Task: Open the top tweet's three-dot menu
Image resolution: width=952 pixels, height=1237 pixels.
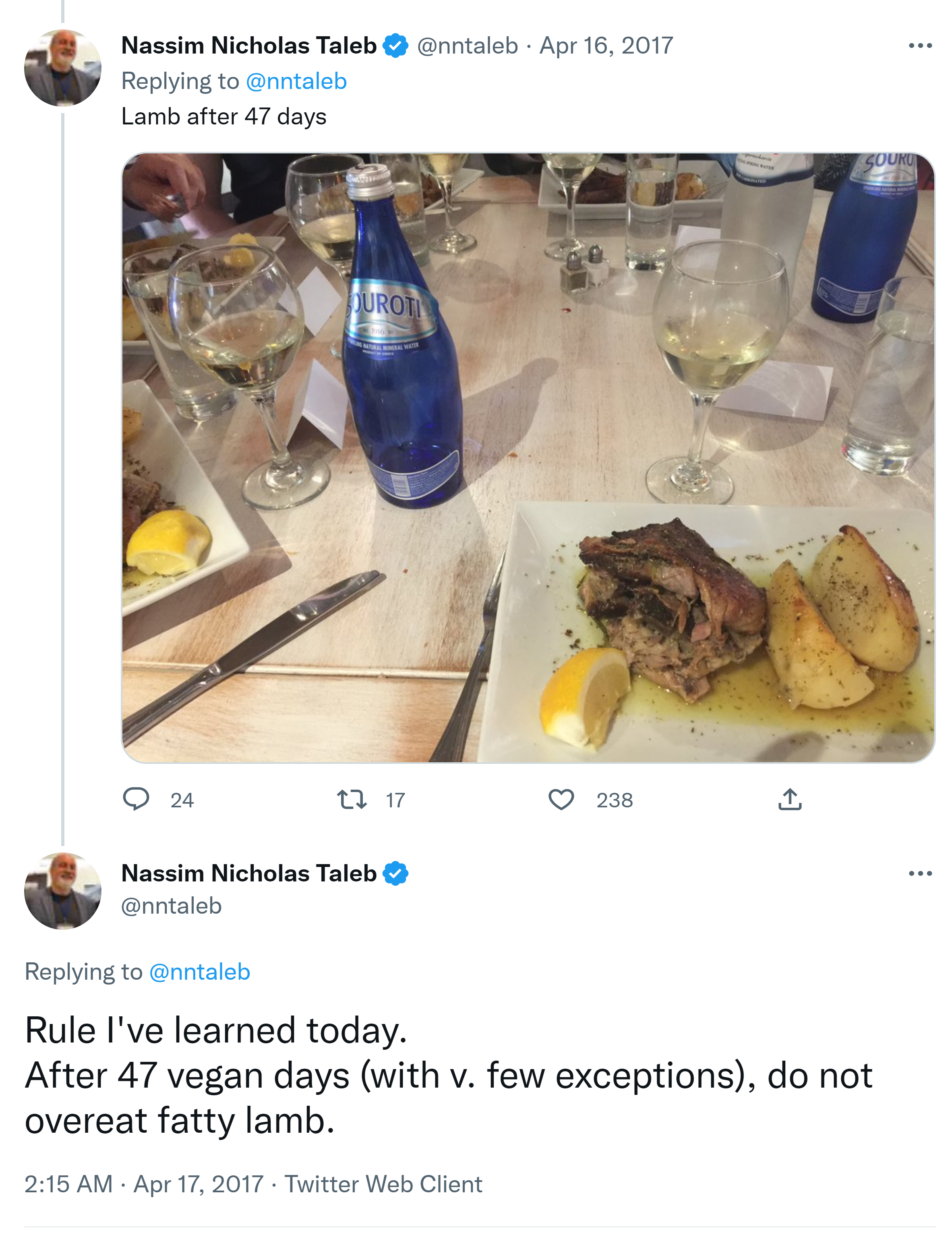Action: tap(920, 46)
